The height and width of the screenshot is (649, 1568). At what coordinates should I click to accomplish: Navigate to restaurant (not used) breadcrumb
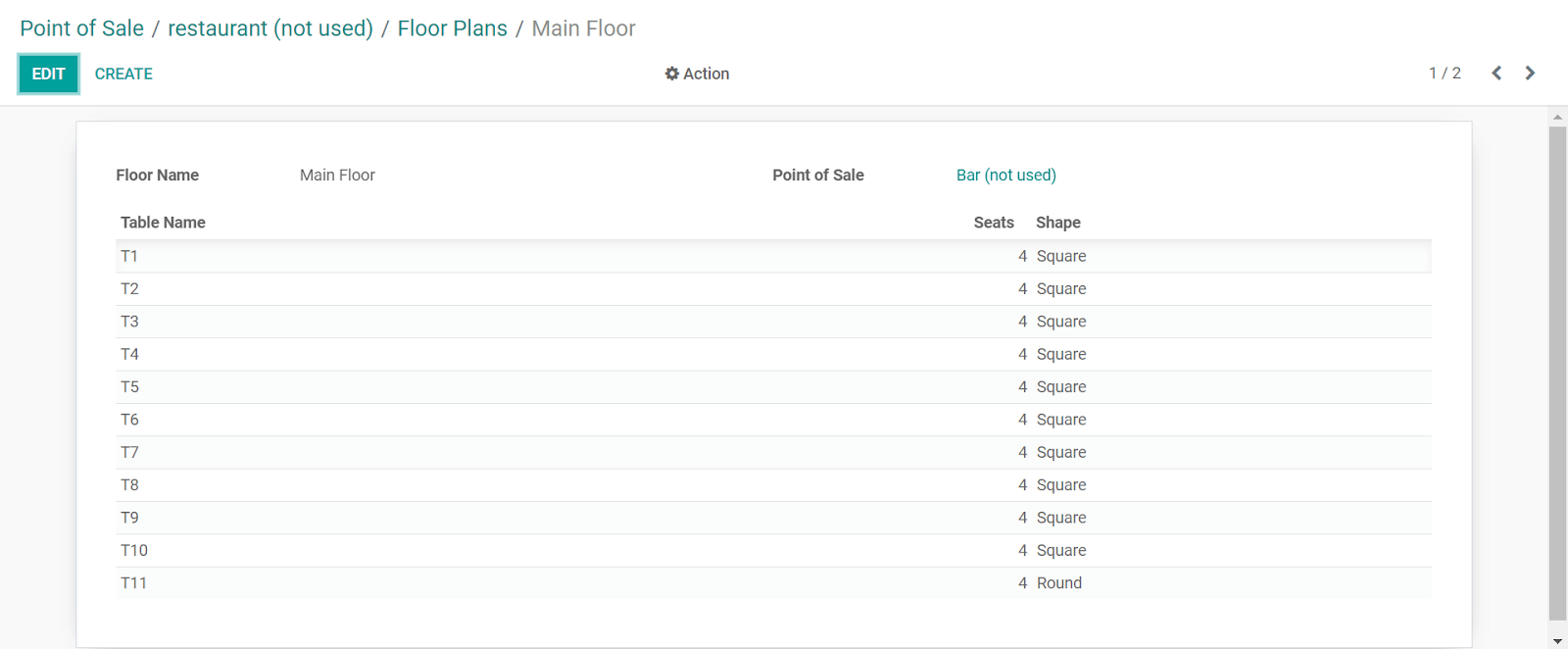click(x=270, y=28)
